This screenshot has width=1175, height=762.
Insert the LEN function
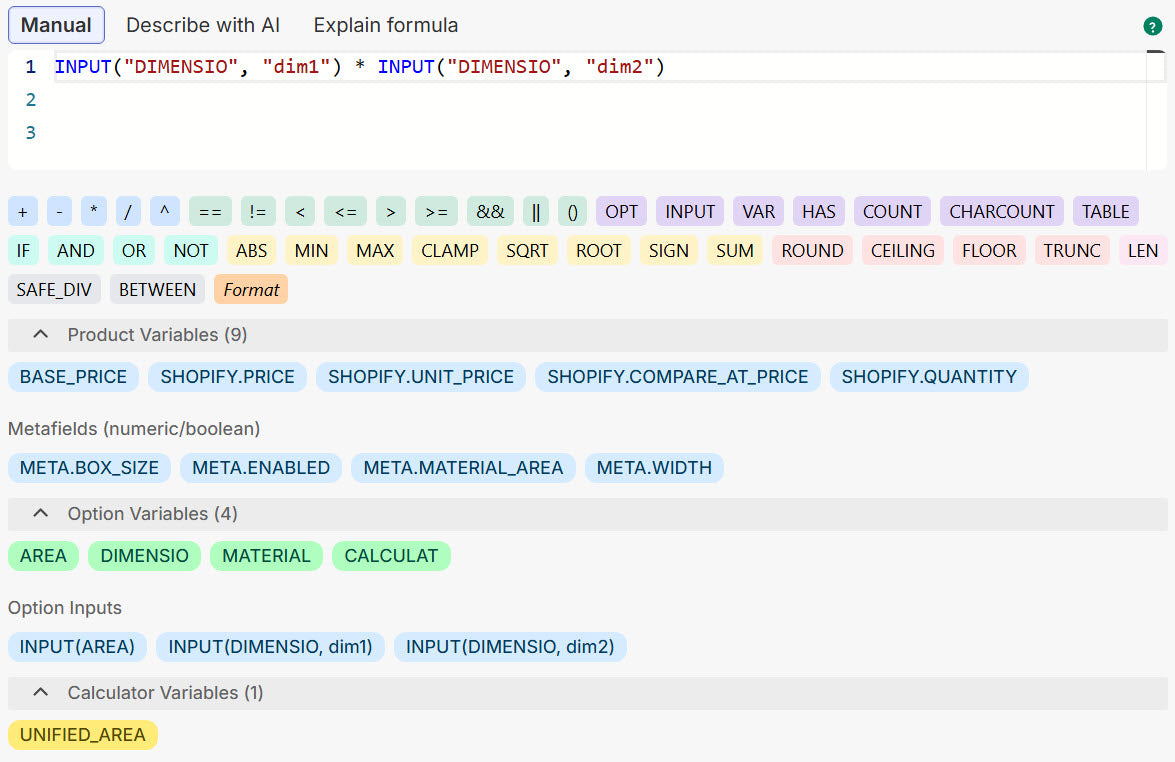click(x=1143, y=251)
